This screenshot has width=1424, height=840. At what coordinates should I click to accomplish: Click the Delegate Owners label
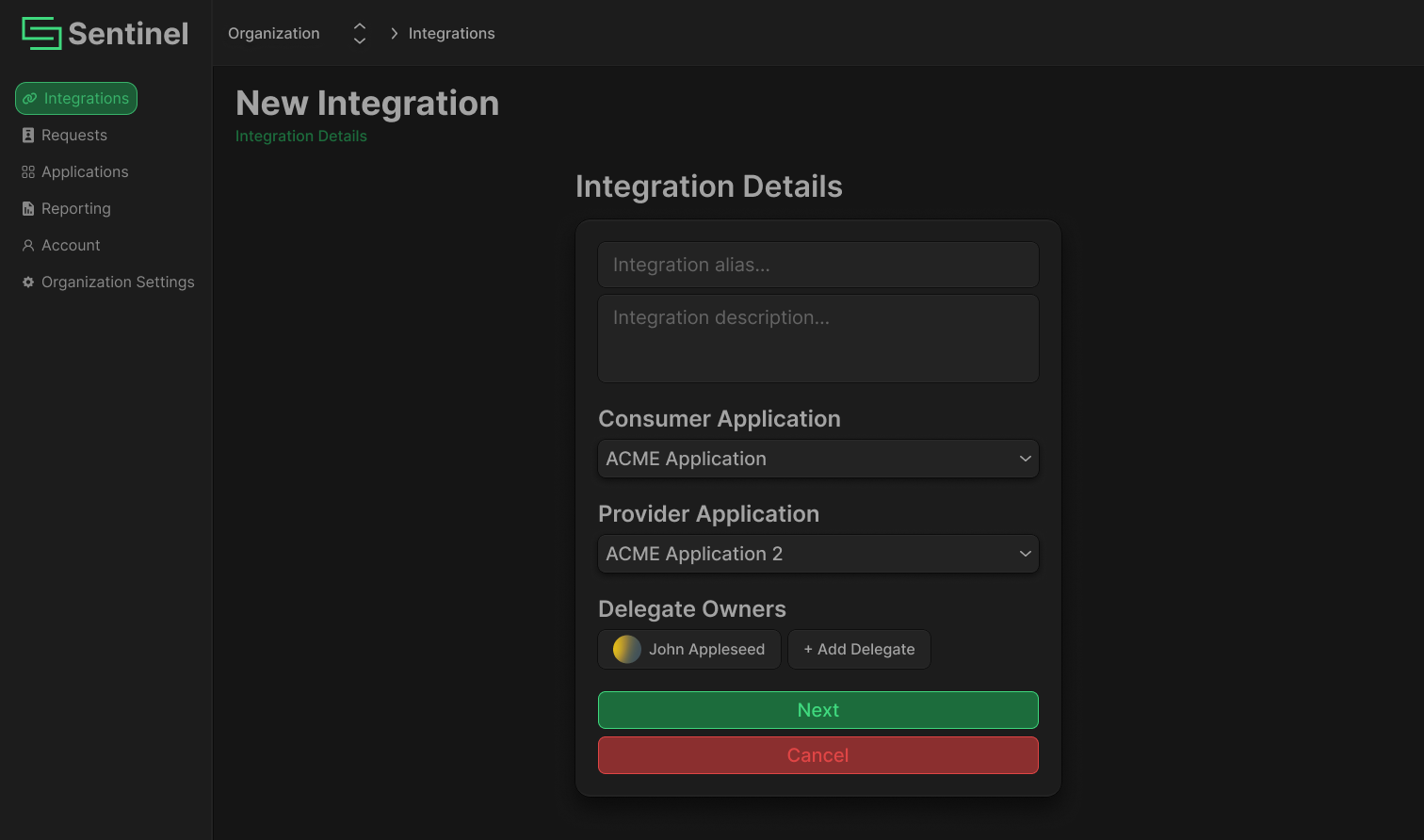692,609
